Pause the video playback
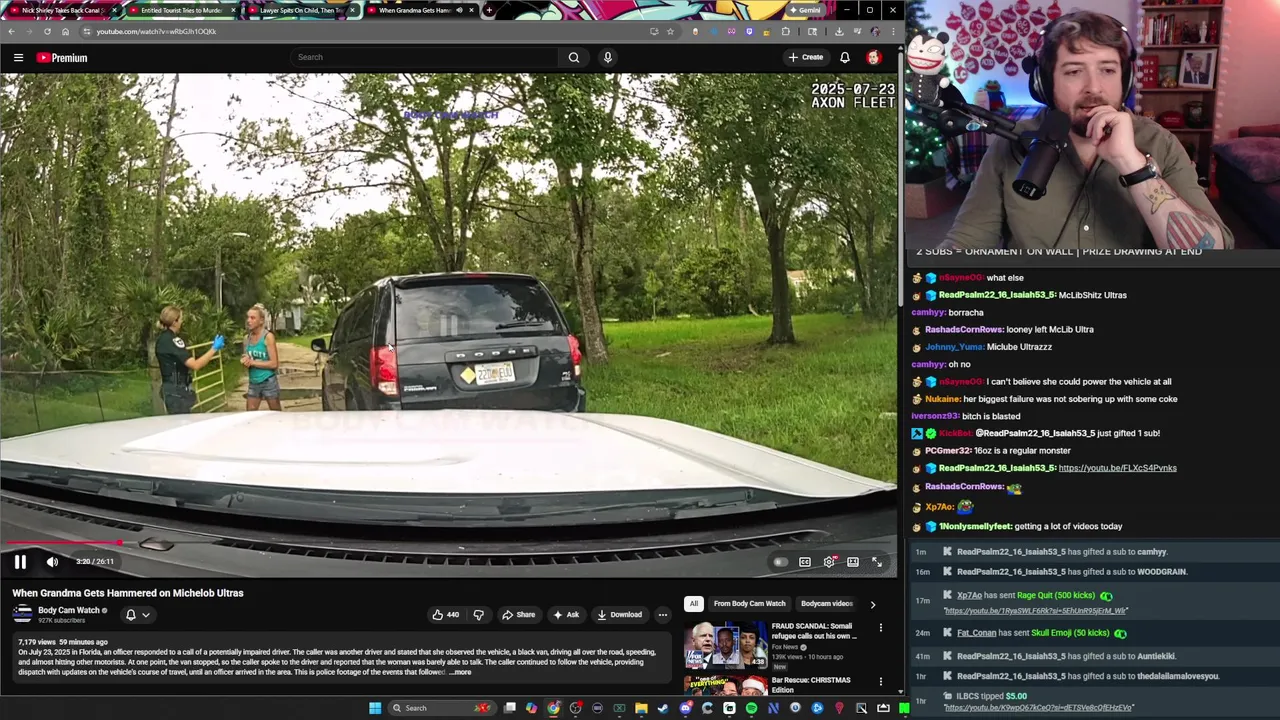The image size is (1280, 720). pos(20,562)
